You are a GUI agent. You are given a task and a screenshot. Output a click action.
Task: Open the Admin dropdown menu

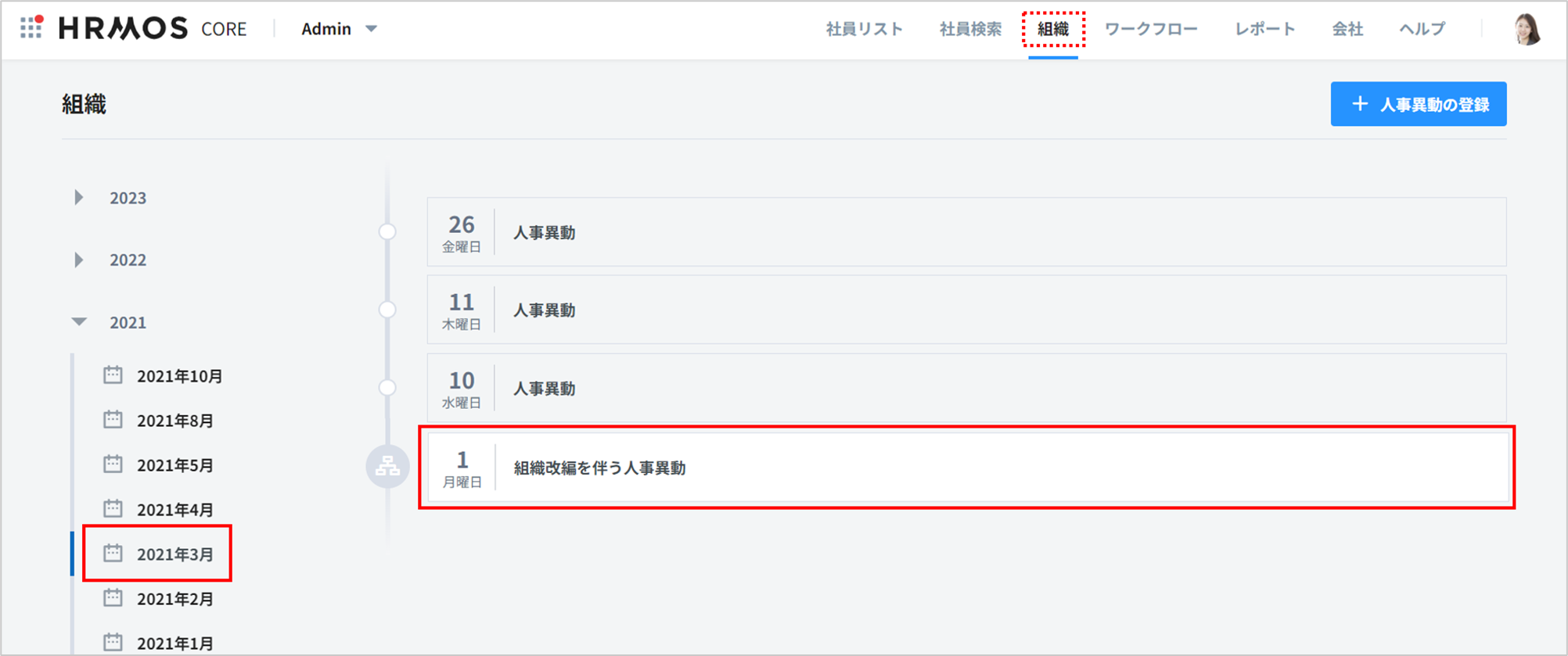(x=339, y=29)
